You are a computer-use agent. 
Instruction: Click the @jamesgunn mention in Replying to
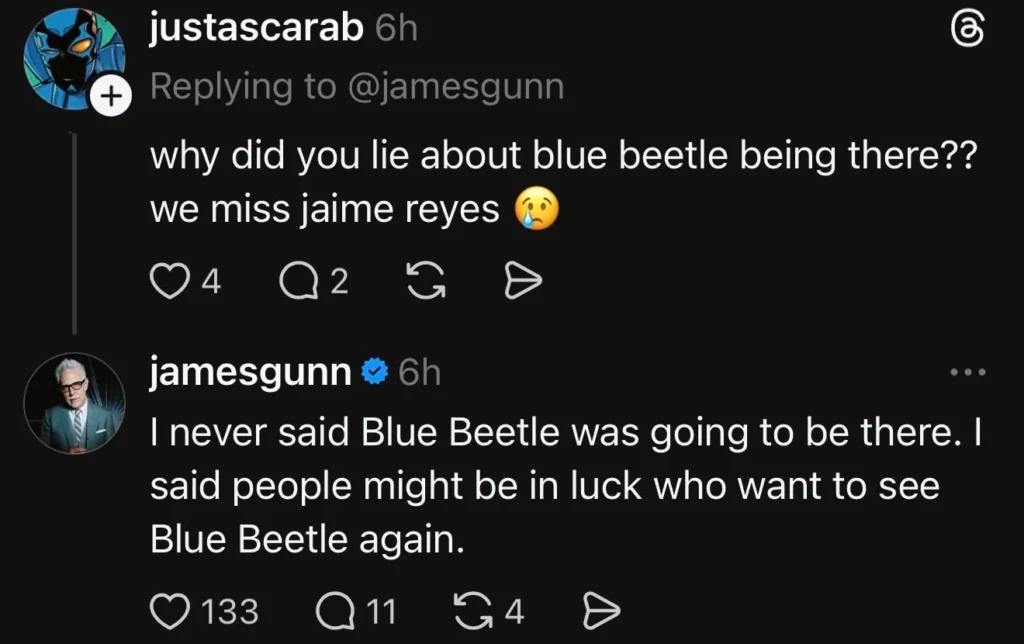(456, 86)
